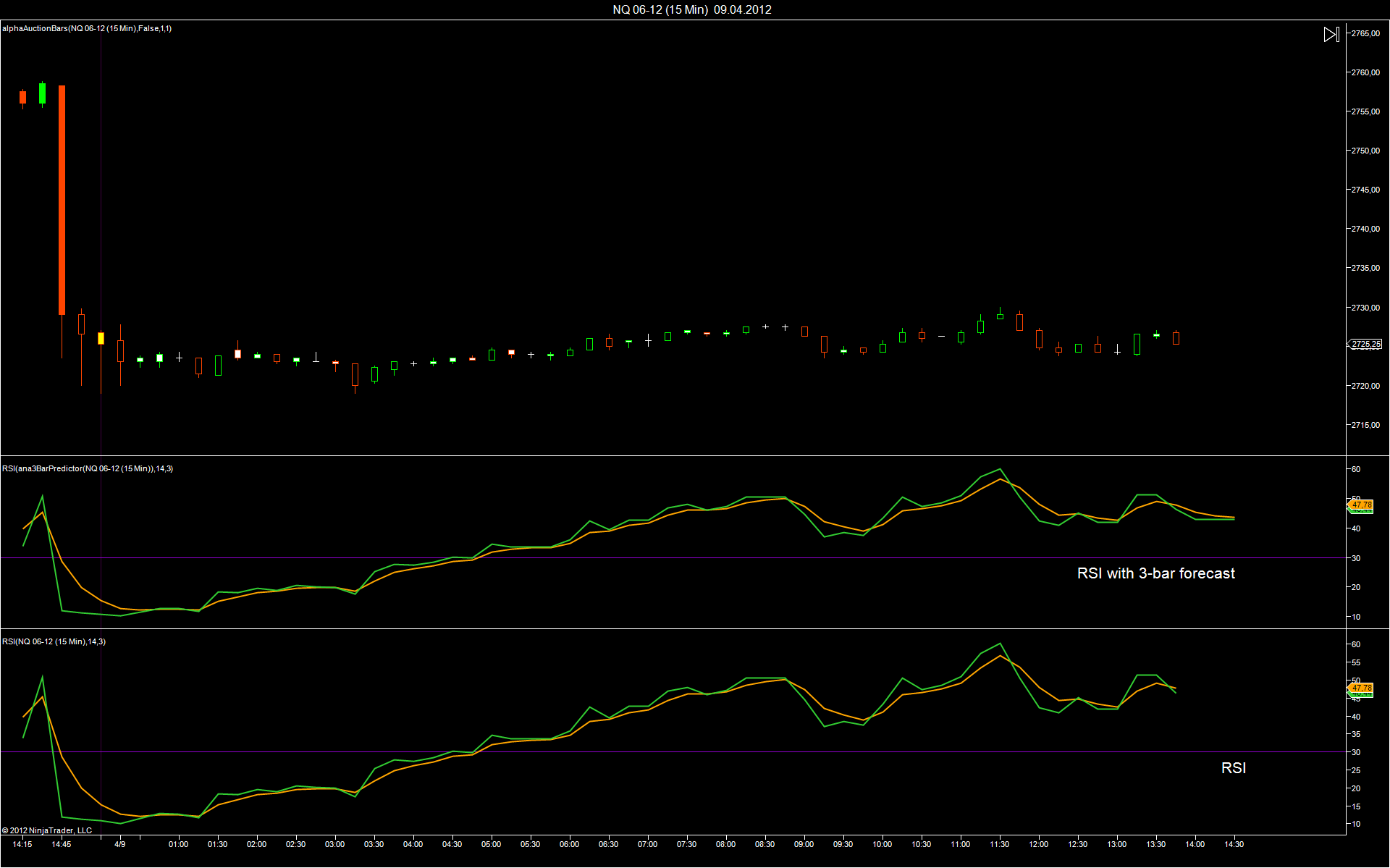
Task: Click price axis label 2740,00
Action: pyautogui.click(x=1365, y=229)
